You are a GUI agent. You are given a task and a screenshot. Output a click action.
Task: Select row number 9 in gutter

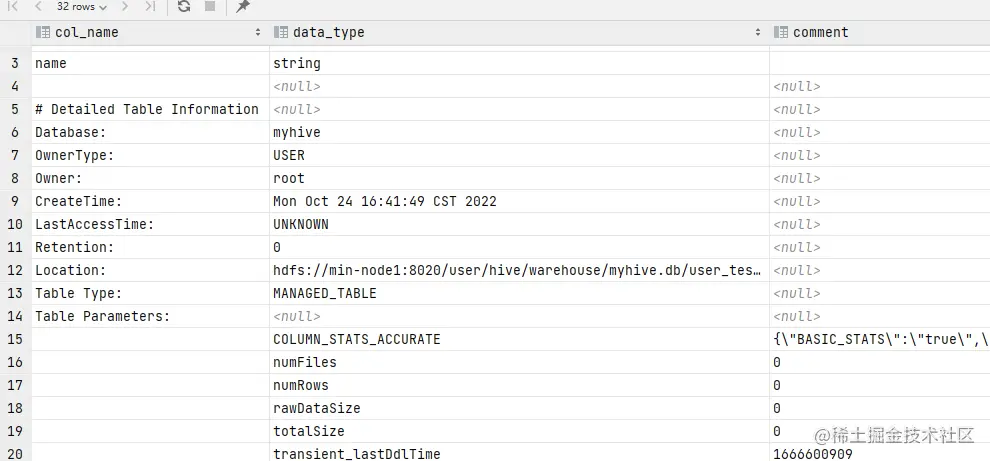[15, 201]
